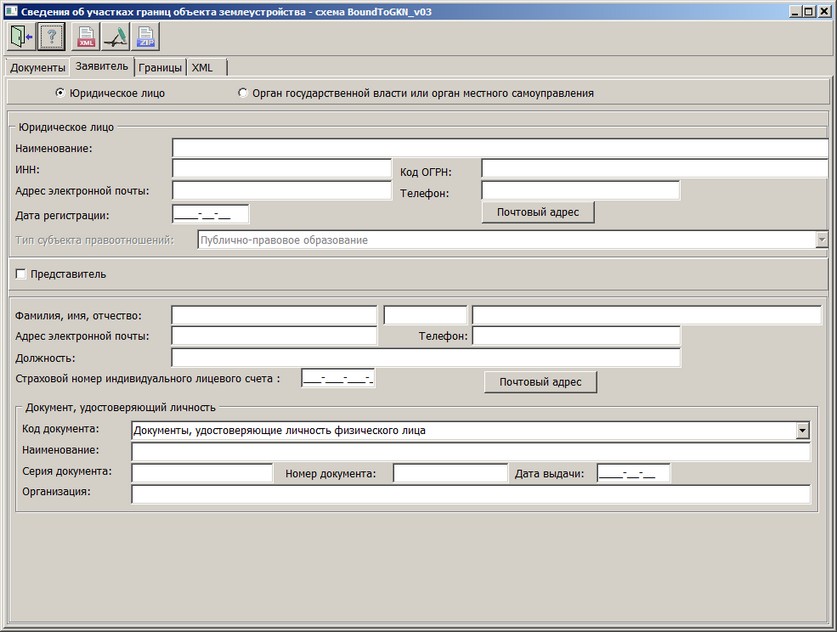Viewport: 837px width, 632px height.
Task: Select Орган государственной власти radio option
Action: click(x=242, y=93)
